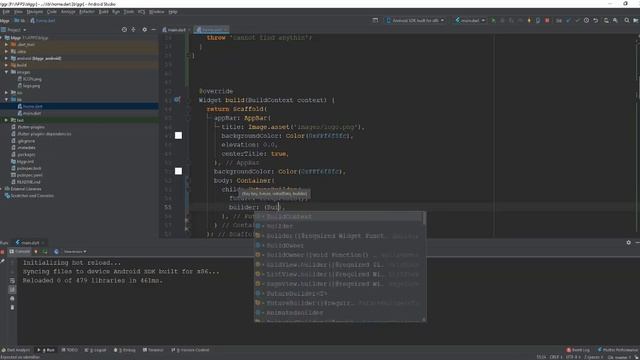Click the autocomplete popup scrollbar
The height and width of the screenshot is (360, 640).
tap(424, 218)
